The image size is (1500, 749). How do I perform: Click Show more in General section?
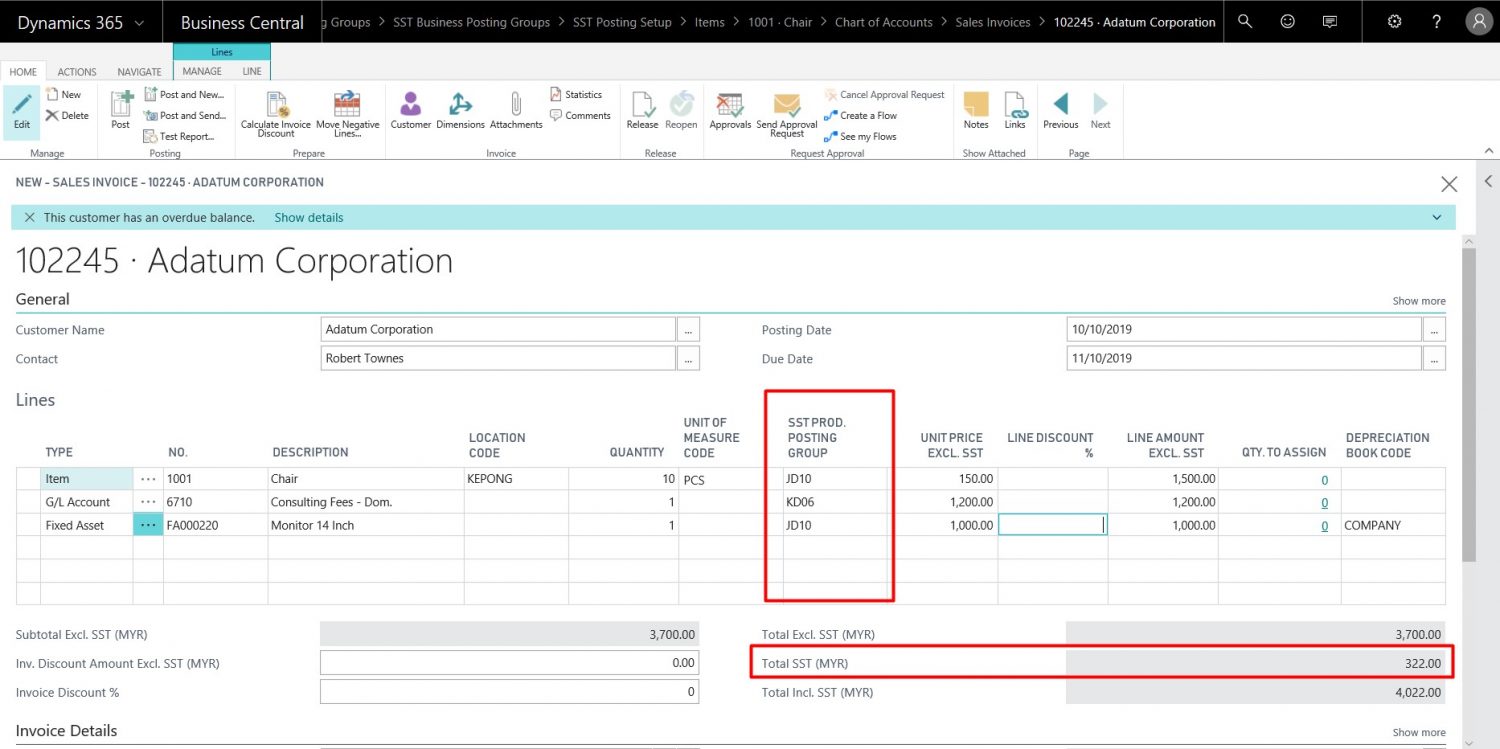pyautogui.click(x=1419, y=301)
